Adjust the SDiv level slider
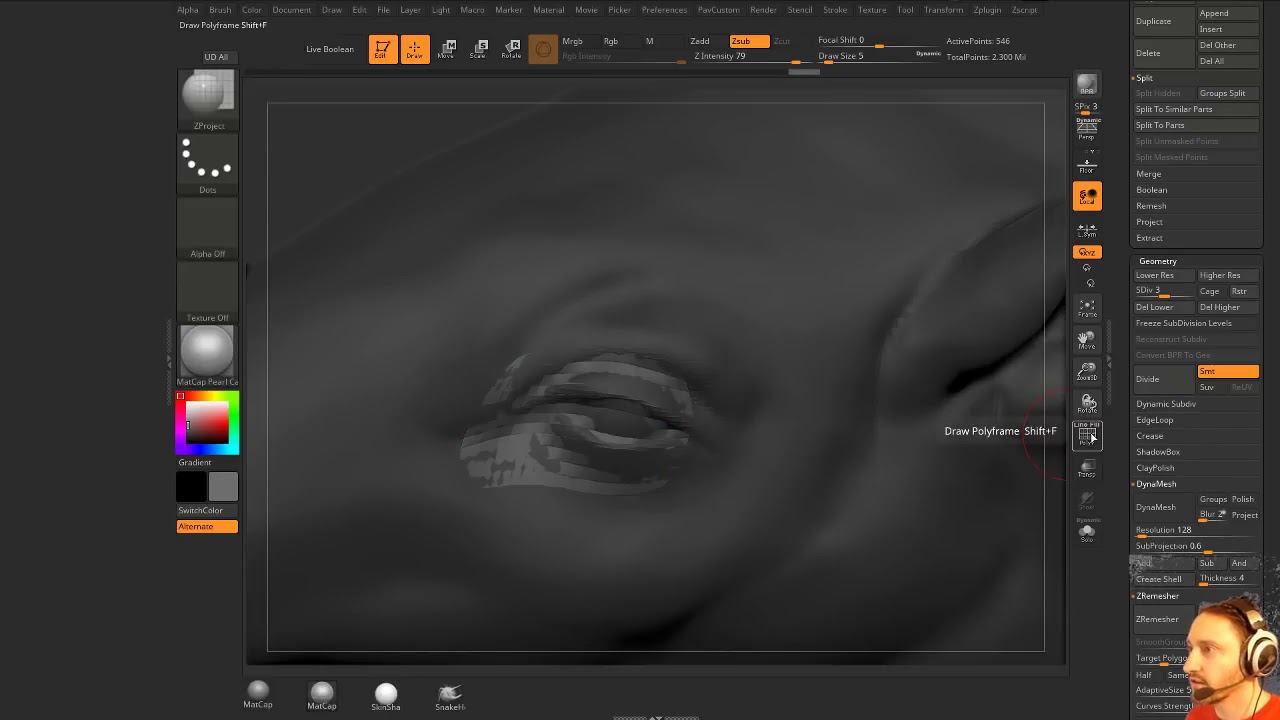1280x720 pixels. pyautogui.click(x=1164, y=291)
